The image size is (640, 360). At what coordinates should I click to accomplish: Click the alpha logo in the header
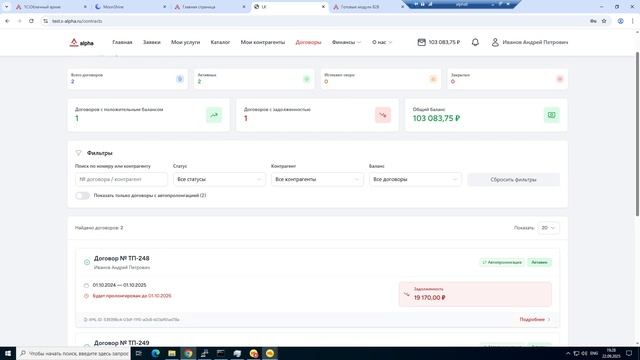[82, 42]
